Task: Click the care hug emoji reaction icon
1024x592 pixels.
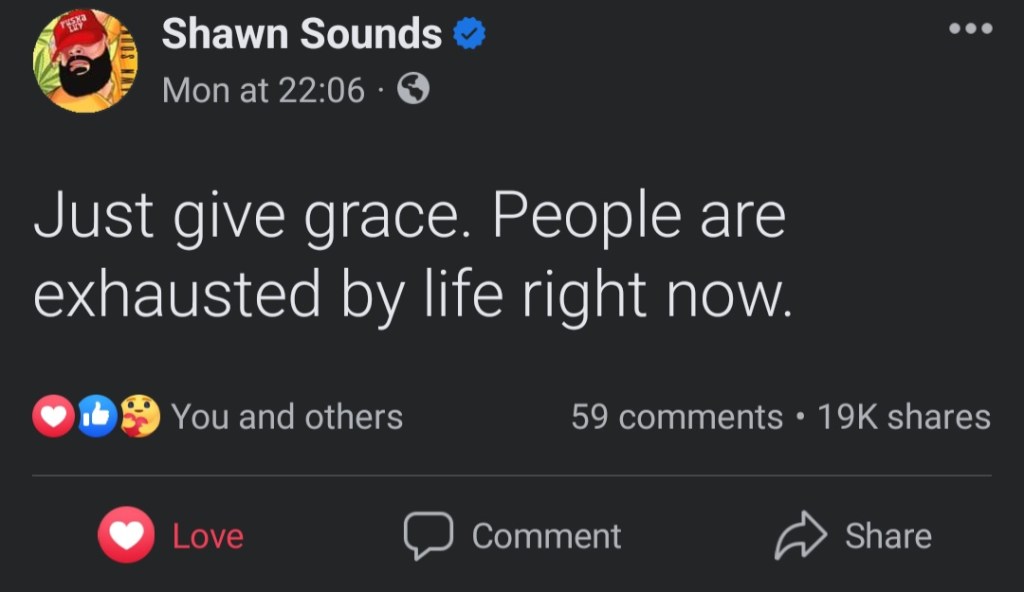Action: click(x=140, y=417)
